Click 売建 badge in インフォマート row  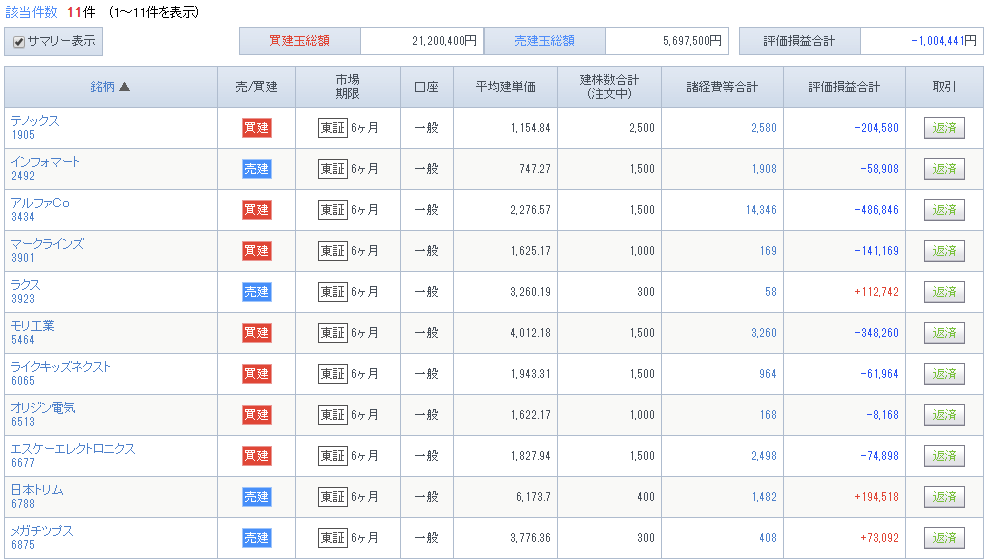click(x=257, y=169)
